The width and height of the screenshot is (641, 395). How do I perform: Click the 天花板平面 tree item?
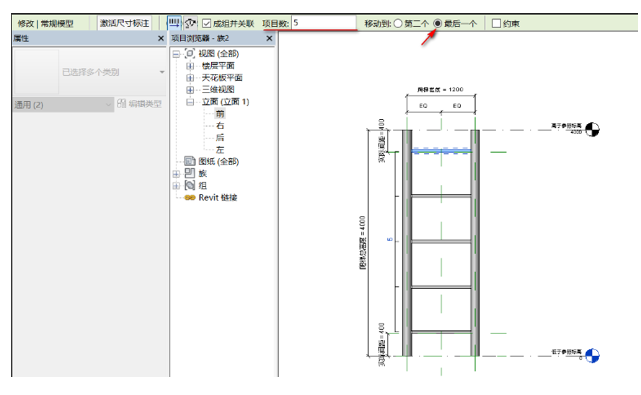pos(222,78)
